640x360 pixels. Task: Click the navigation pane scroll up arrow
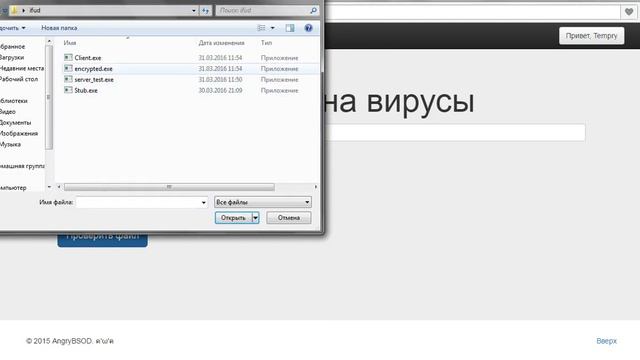(49, 41)
